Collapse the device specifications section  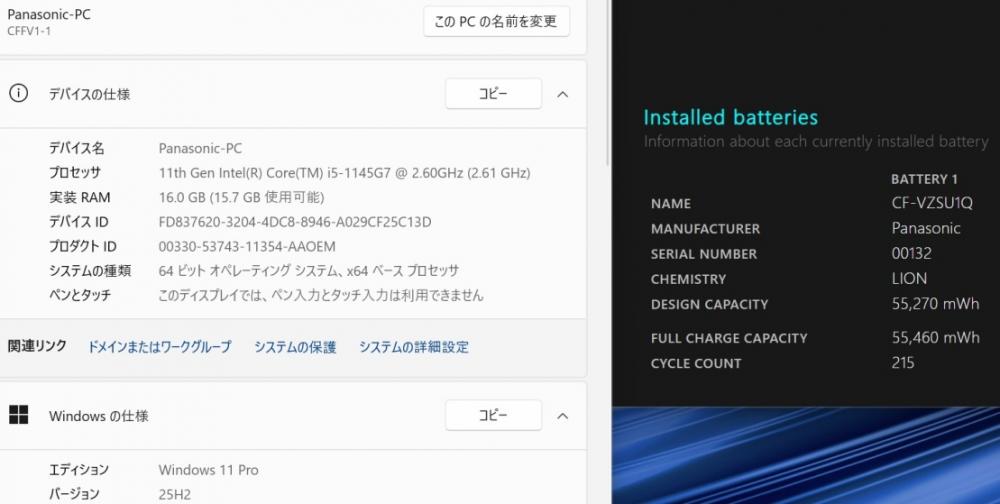[562, 94]
